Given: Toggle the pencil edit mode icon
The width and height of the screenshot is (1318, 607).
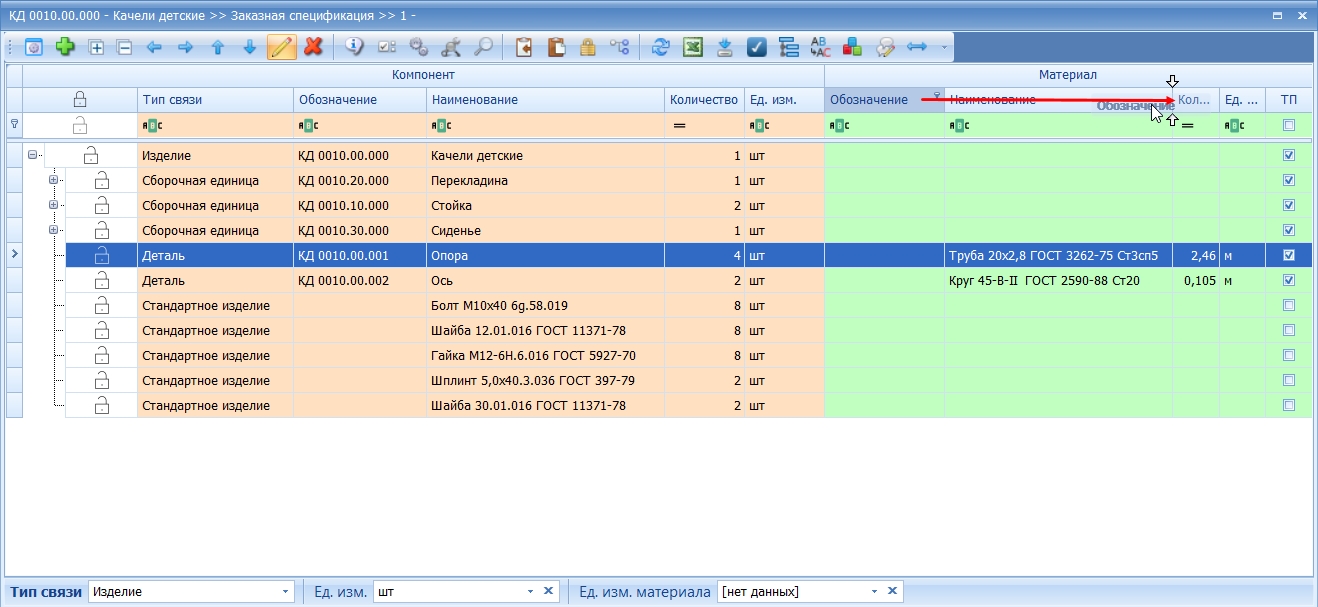Looking at the screenshot, I should (x=282, y=47).
